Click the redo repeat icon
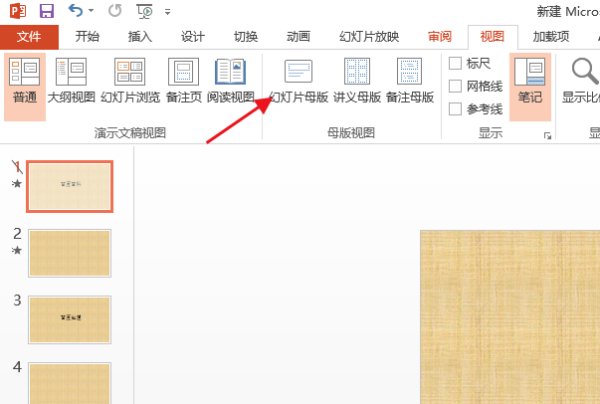Screen dimensions: 600x404 tap(115, 11)
